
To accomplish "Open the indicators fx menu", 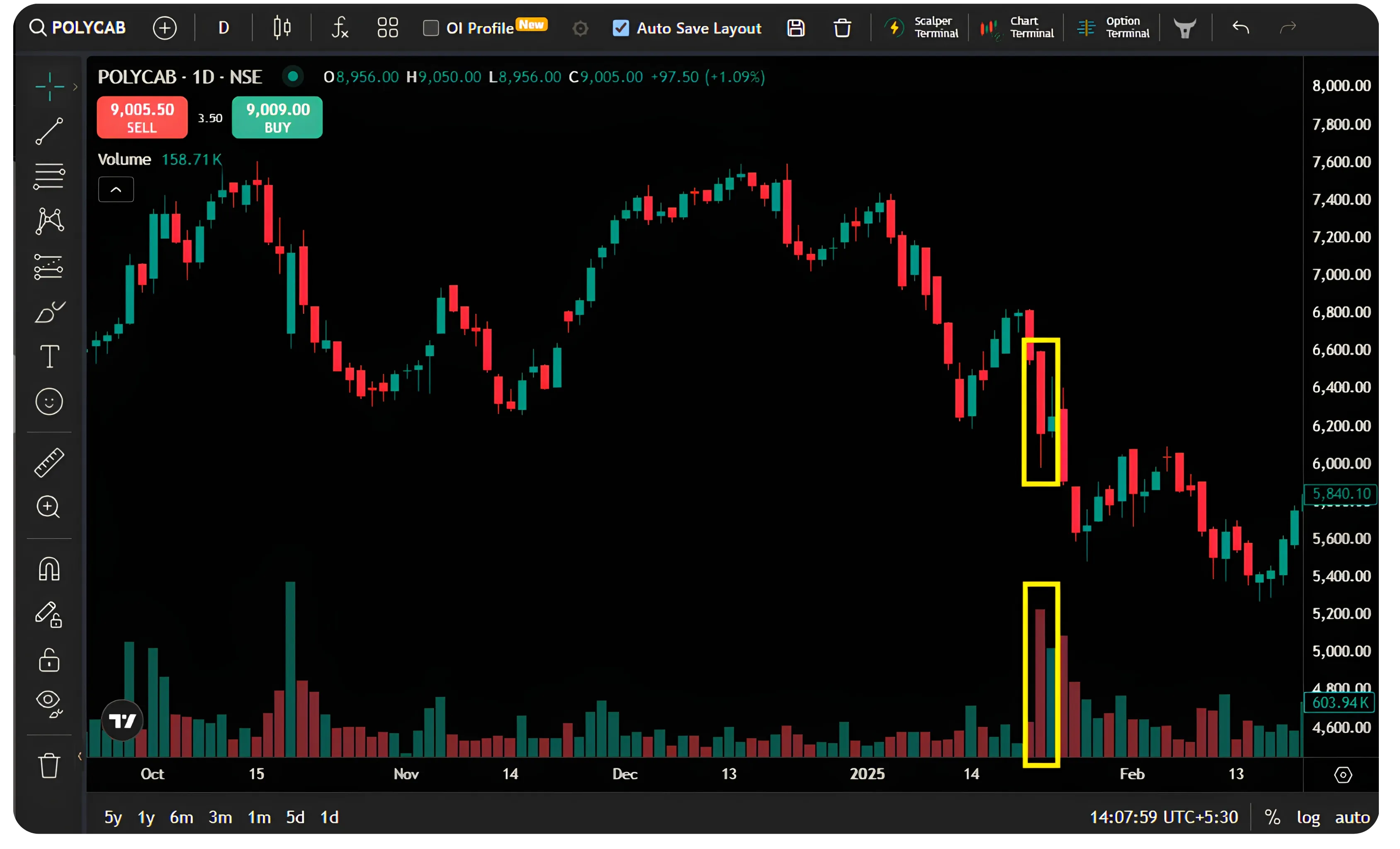I will 340,27.
